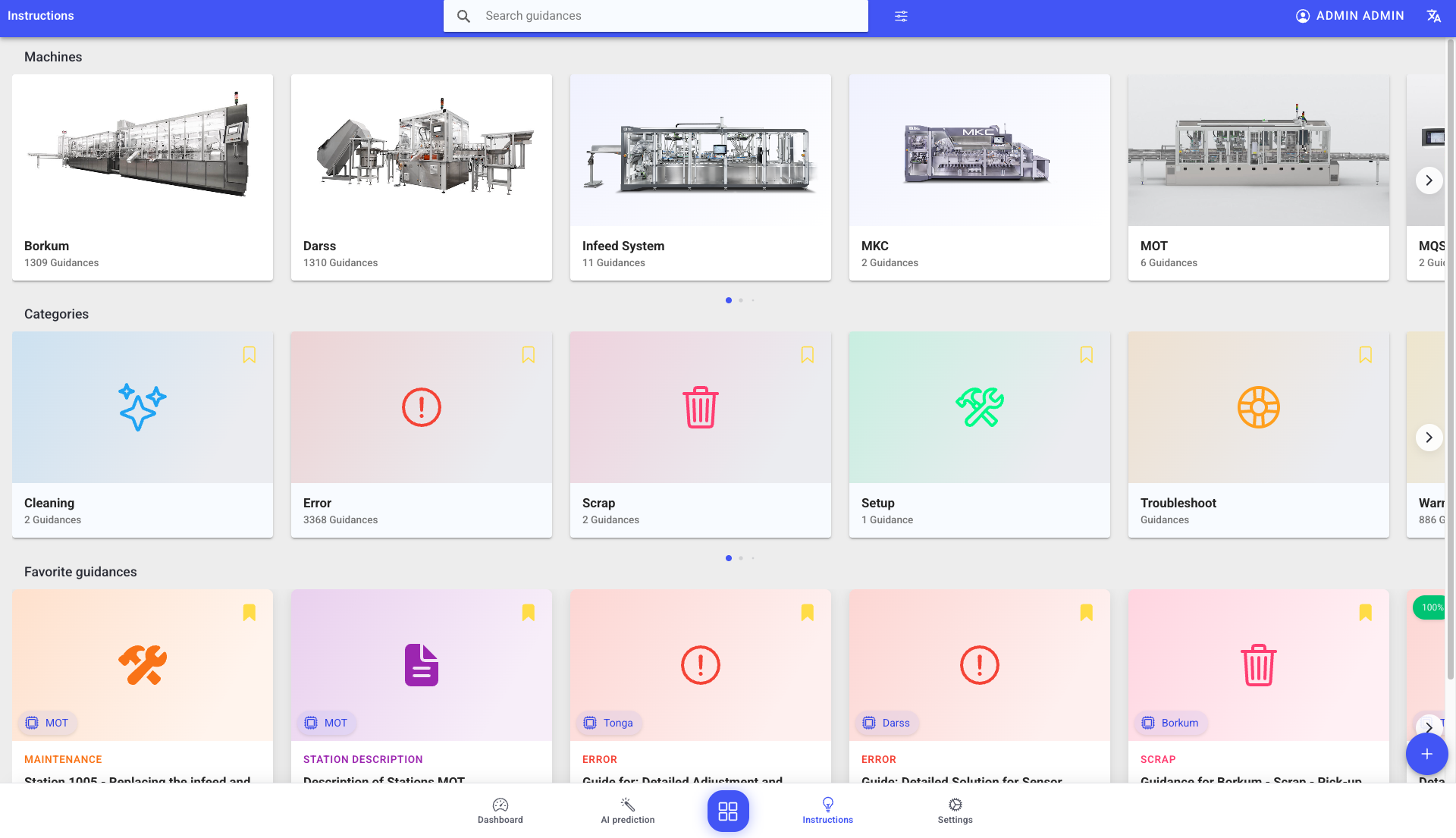Click the Tonga error exclamation icon
The image size is (1456, 838).
click(701, 665)
